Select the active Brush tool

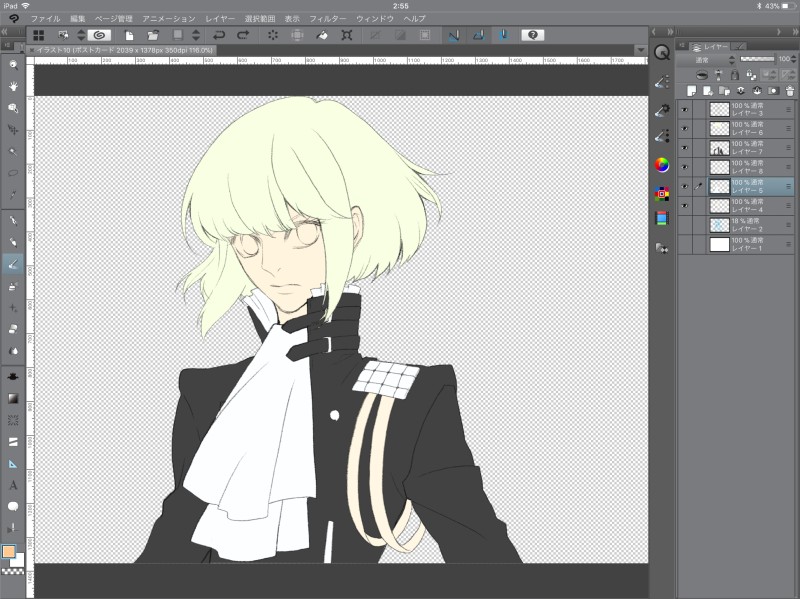pos(13,264)
